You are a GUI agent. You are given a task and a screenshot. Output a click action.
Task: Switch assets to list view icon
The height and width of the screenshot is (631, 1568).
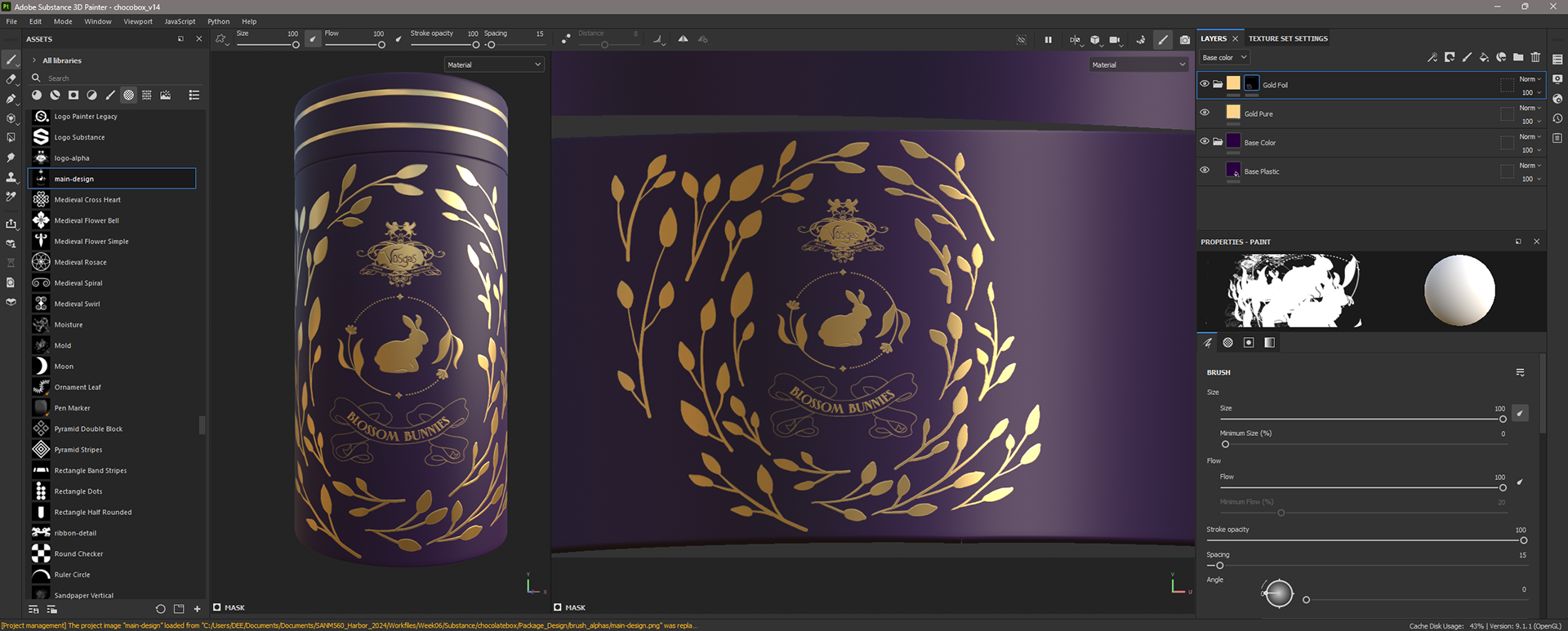point(194,96)
